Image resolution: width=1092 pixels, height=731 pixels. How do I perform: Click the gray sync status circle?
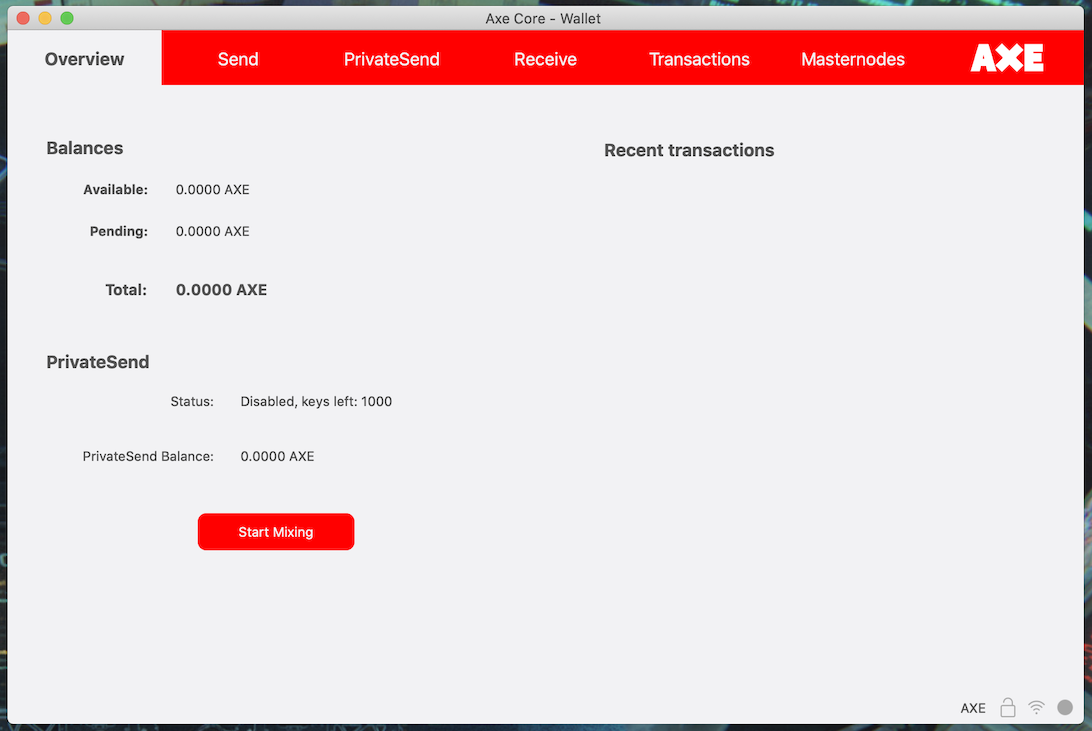click(1065, 707)
